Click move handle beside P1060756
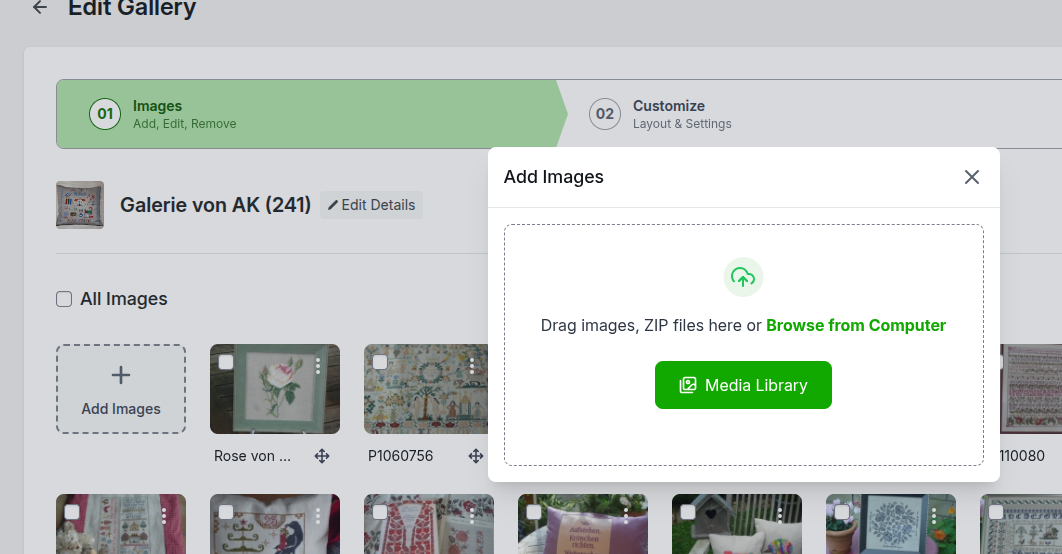 [x=476, y=456]
